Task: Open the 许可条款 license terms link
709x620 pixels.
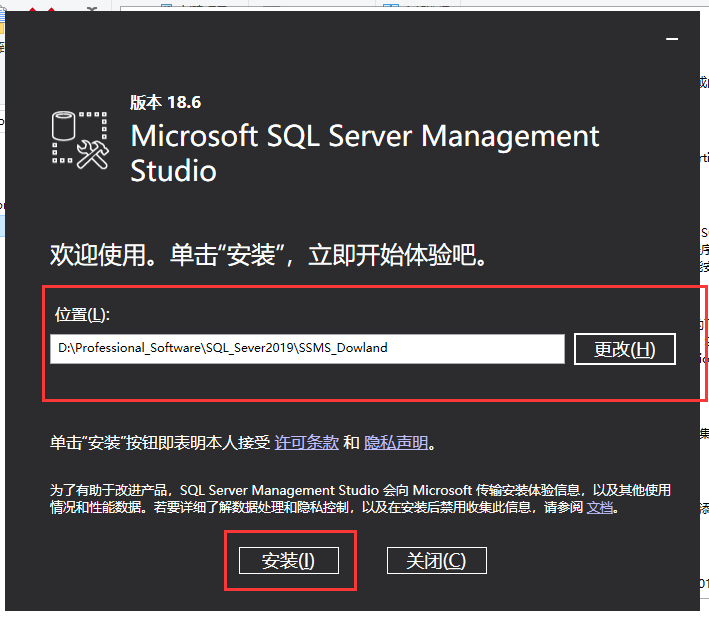Action: 307,442
